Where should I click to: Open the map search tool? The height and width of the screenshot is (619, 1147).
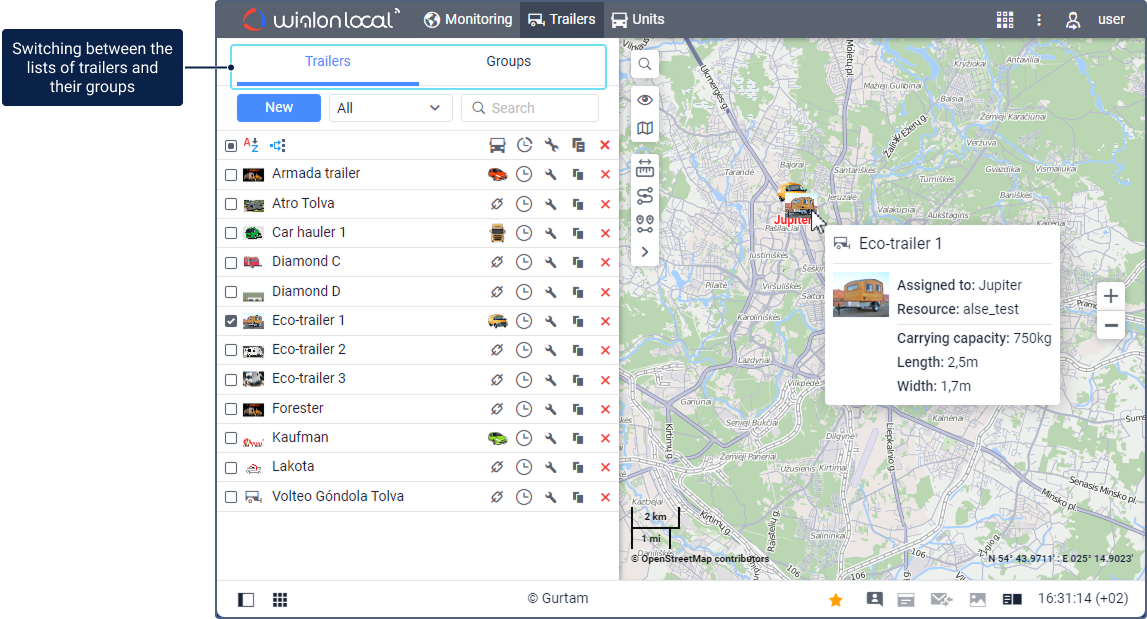(644, 64)
